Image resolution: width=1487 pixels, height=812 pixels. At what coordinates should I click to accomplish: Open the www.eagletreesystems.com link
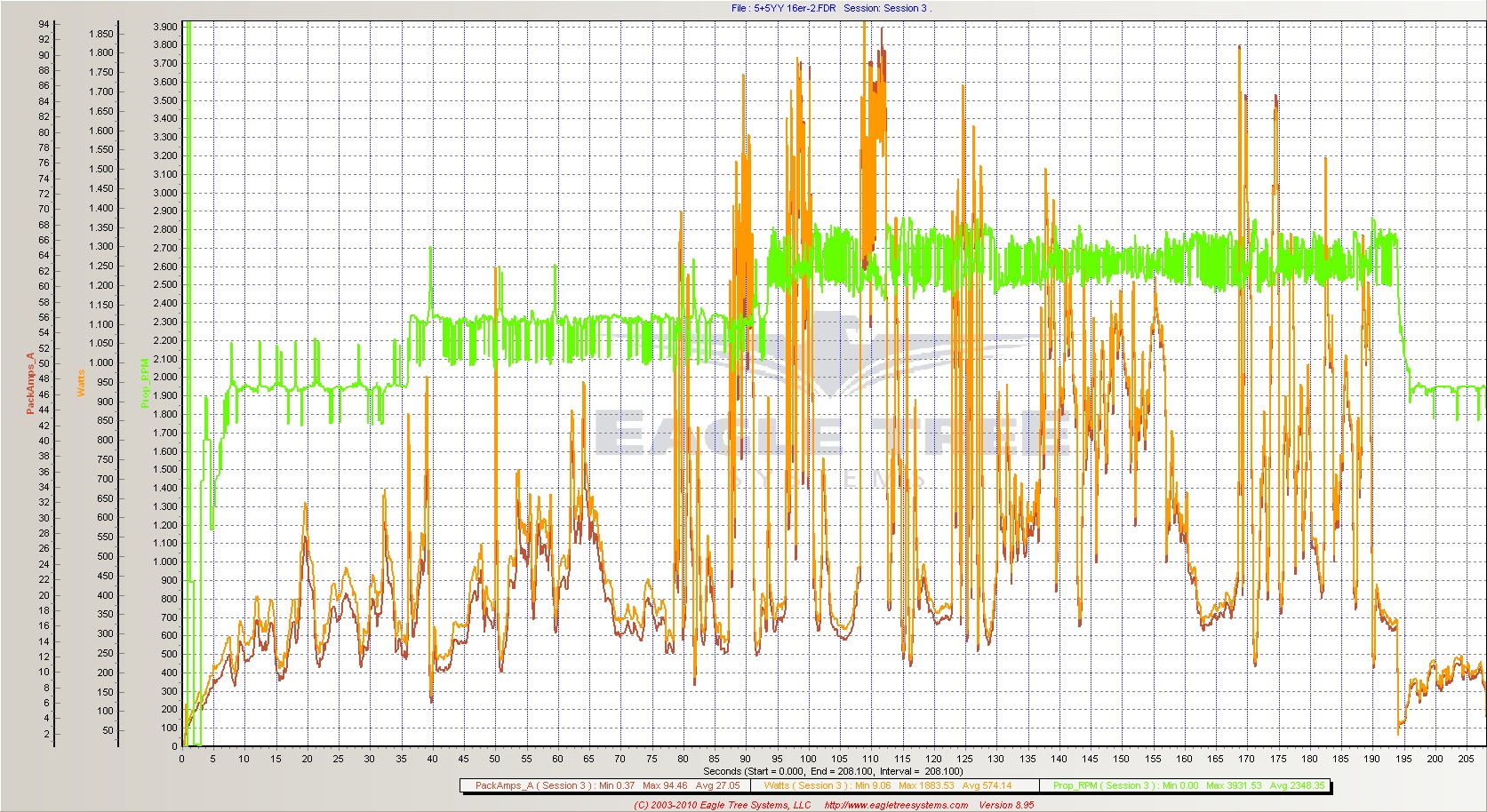tap(896, 805)
